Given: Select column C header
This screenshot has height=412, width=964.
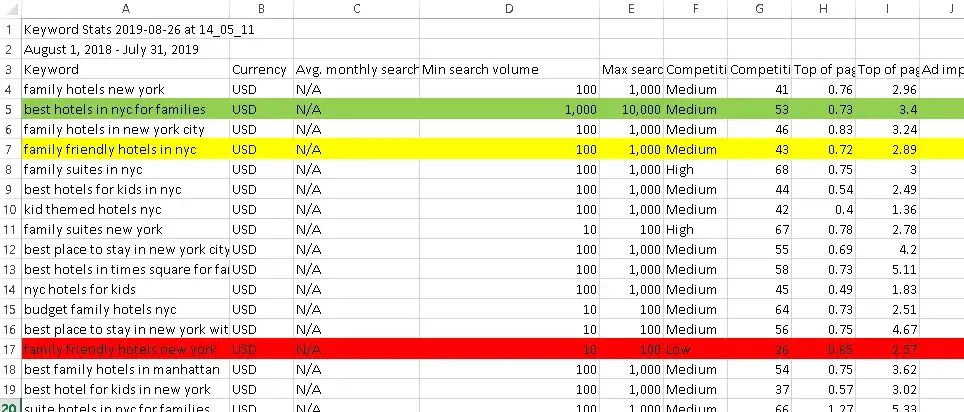Looking at the screenshot, I should (357, 9).
